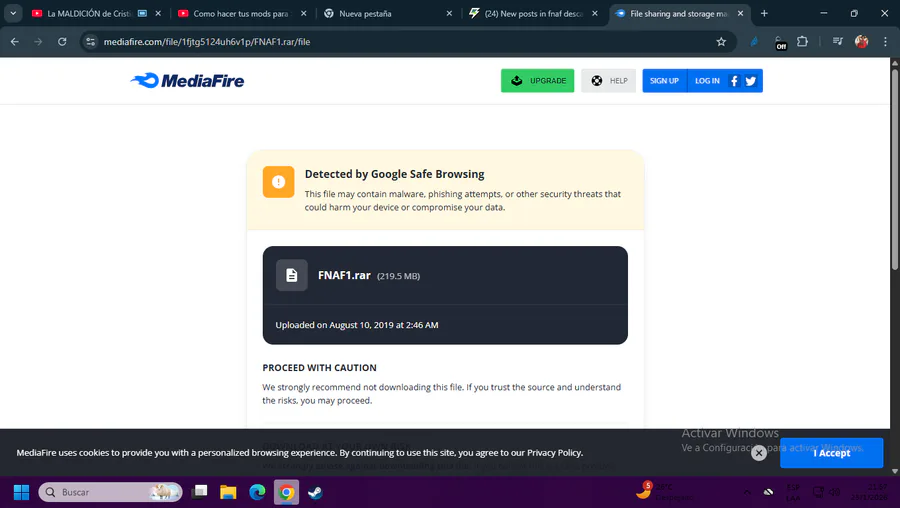Open a new tab with the plus button
The width and height of the screenshot is (900, 508).
764,13
